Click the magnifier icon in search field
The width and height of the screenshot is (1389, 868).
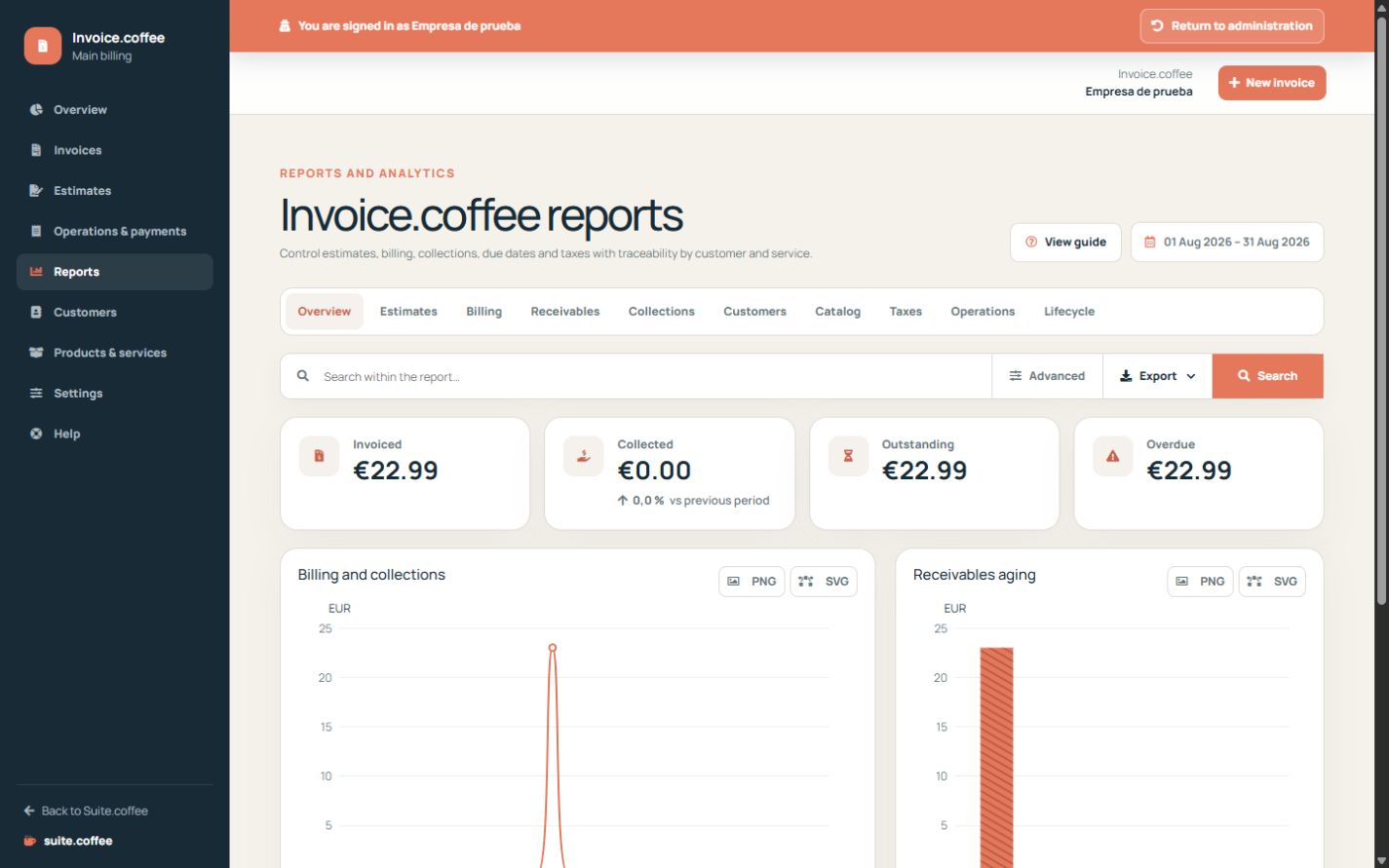click(303, 376)
